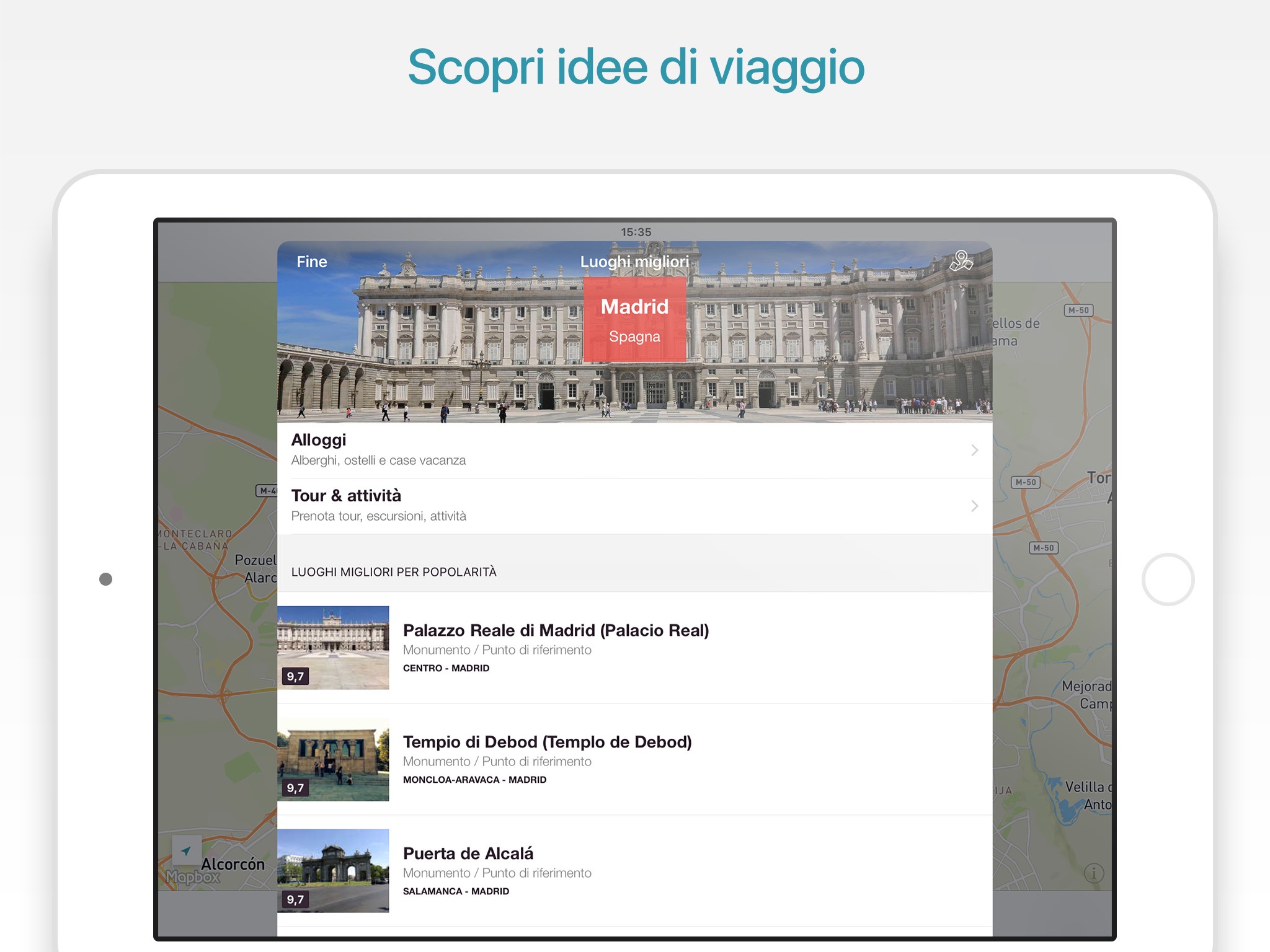Screen dimensions: 1270x952
Task: Open Palazzo Reale di Madrid entry
Action: [556, 631]
